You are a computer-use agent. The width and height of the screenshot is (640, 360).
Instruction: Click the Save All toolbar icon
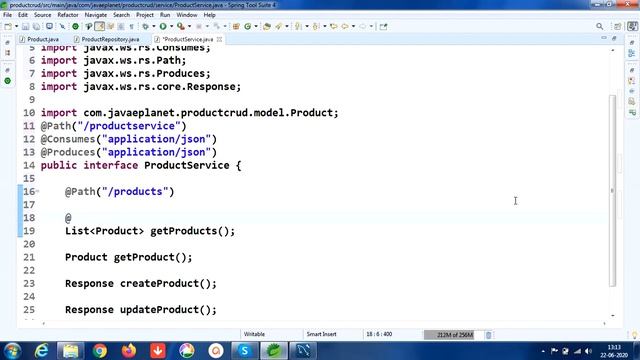click(36, 27)
